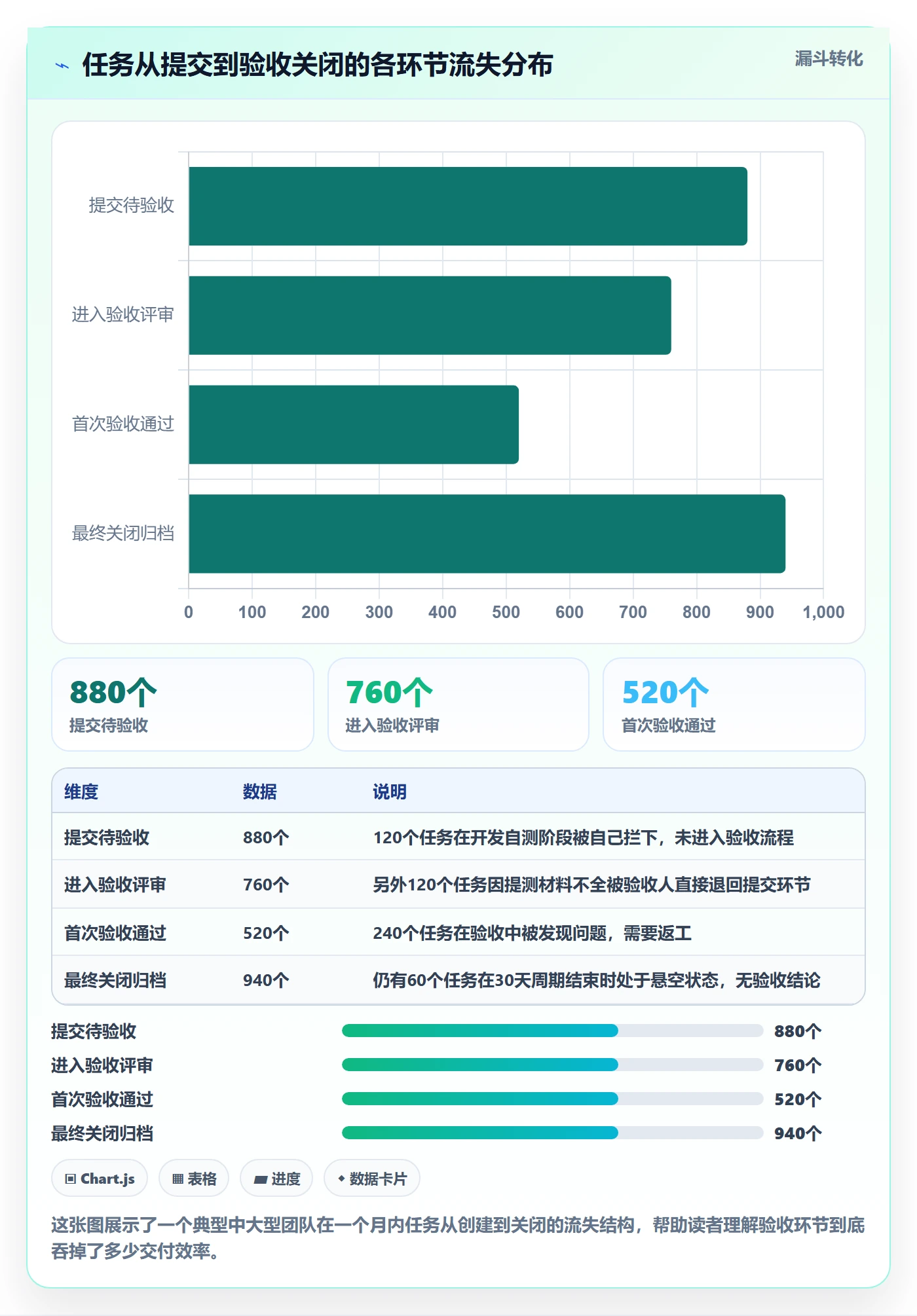This screenshot has width=917, height=1316.
Task: Click the 说明 column header
Action: click(390, 792)
